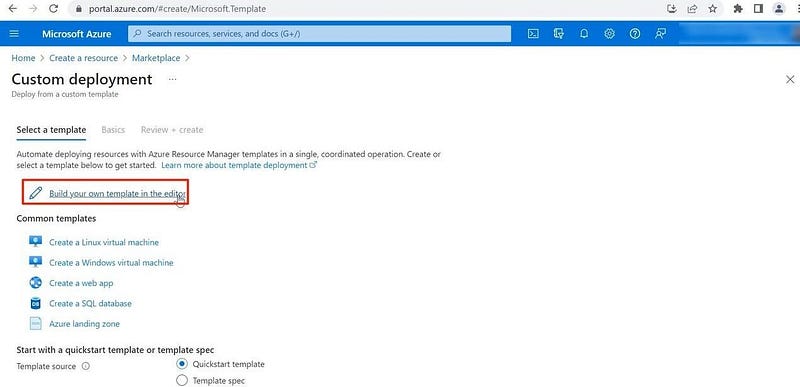Go to Marketplace breadcrumb
The width and height of the screenshot is (800, 387).
tap(156, 58)
